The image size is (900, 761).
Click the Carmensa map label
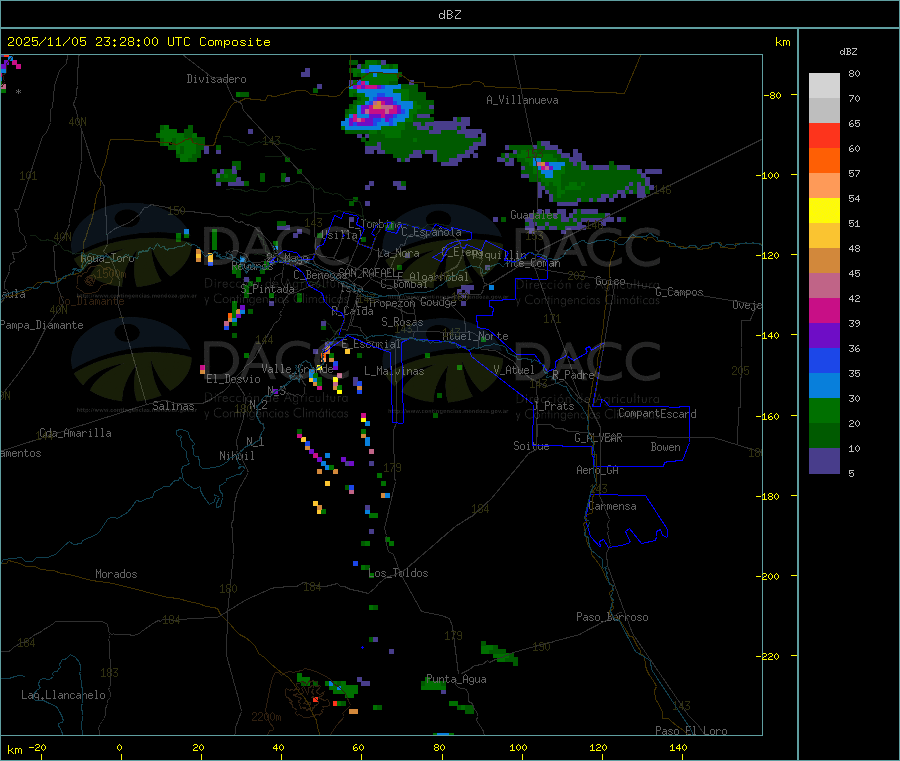(612, 506)
